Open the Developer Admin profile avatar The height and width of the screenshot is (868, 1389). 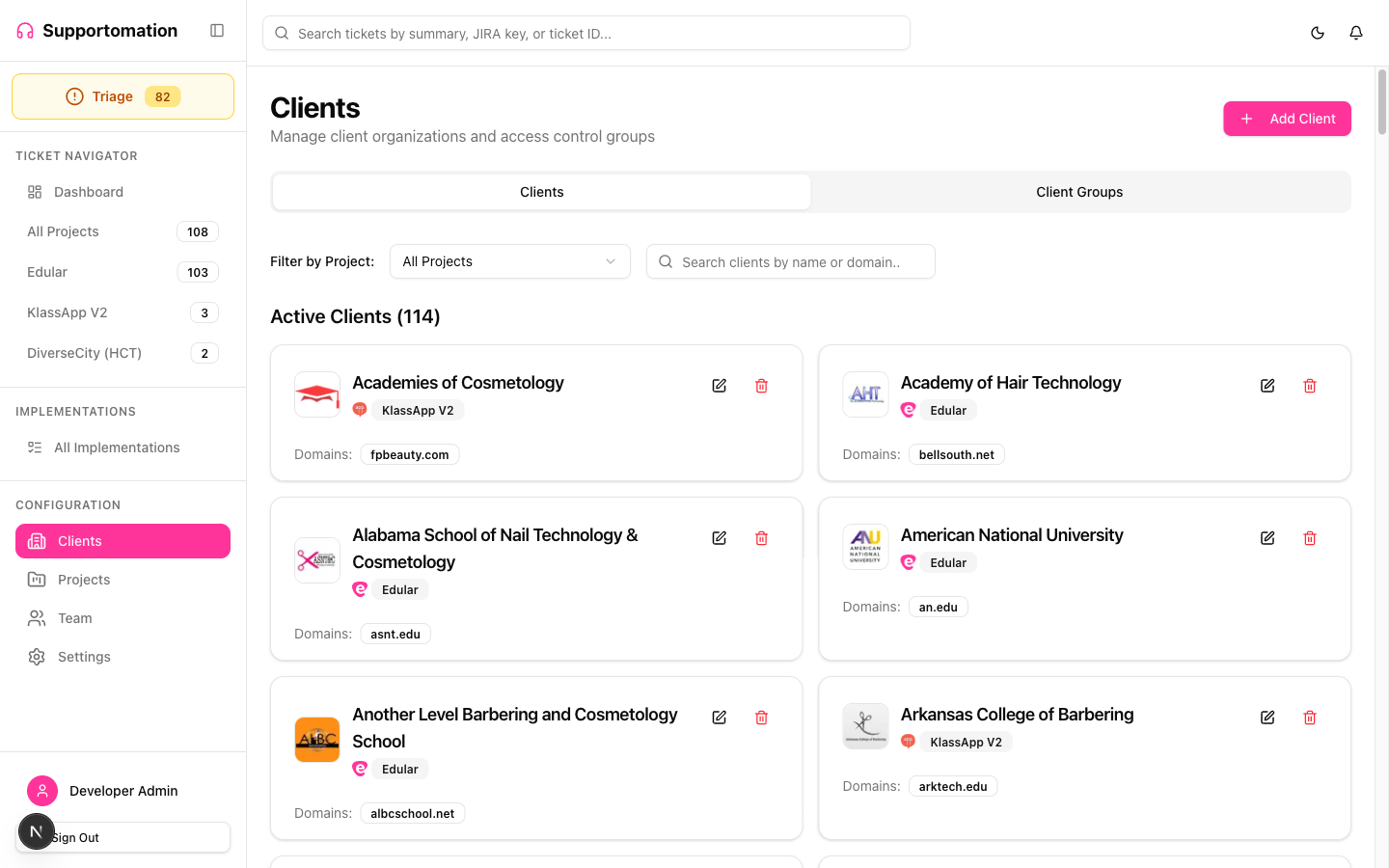(42, 790)
